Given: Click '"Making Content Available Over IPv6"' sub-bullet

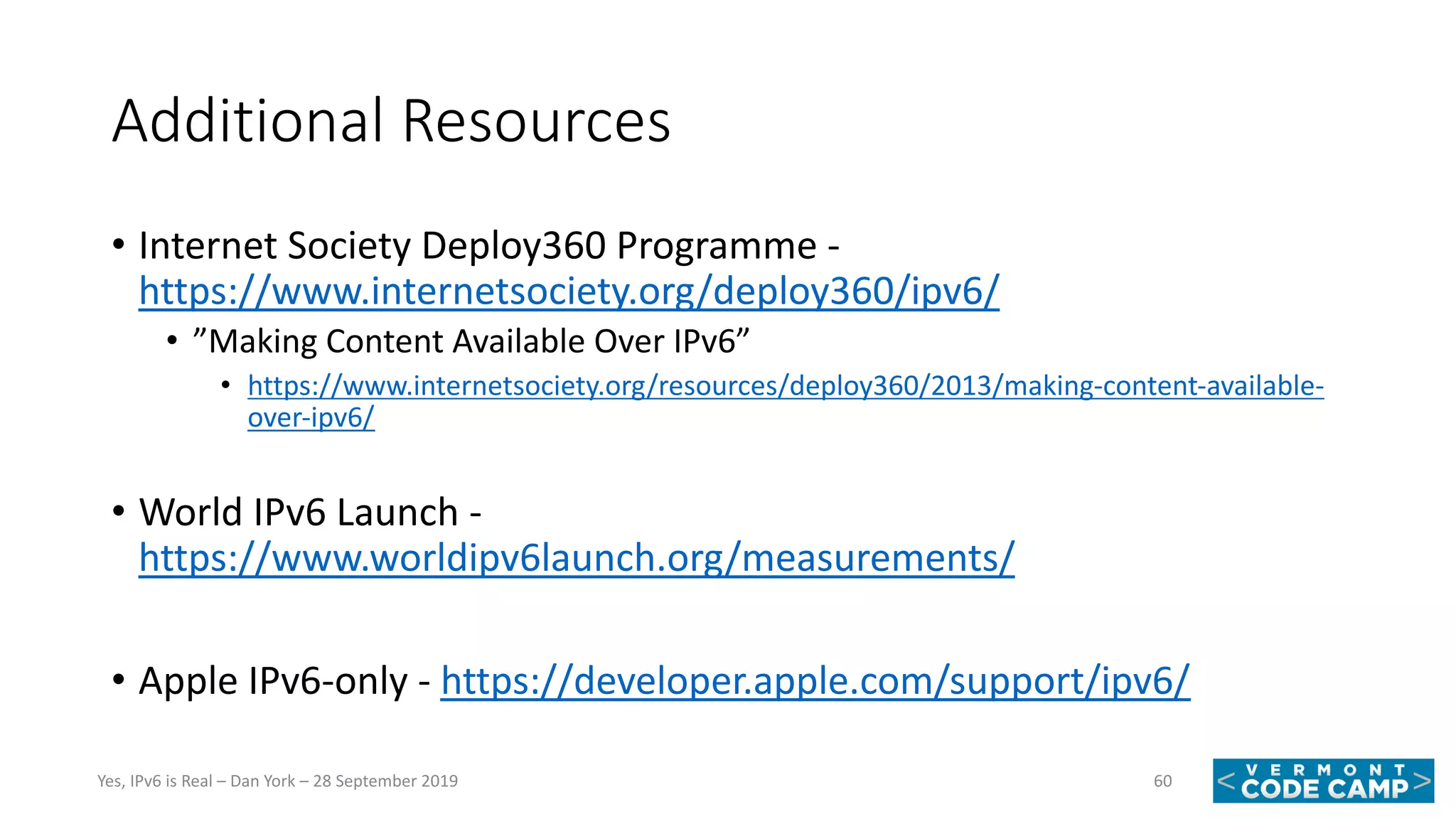Looking at the screenshot, I should click(x=471, y=341).
